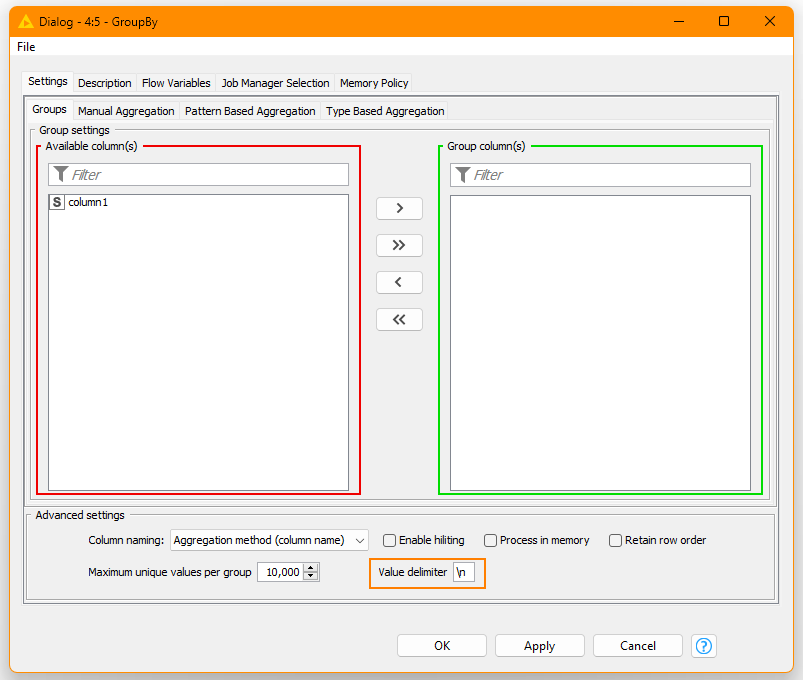This screenshot has height=680, width=803.
Task: Select column1 in the available columns list
Action: coord(88,202)
